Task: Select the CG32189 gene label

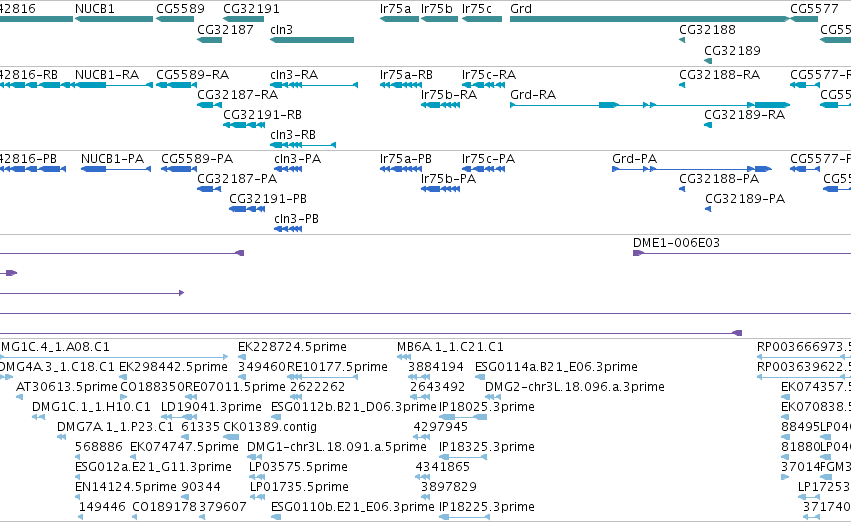Action: coord(732,50)
